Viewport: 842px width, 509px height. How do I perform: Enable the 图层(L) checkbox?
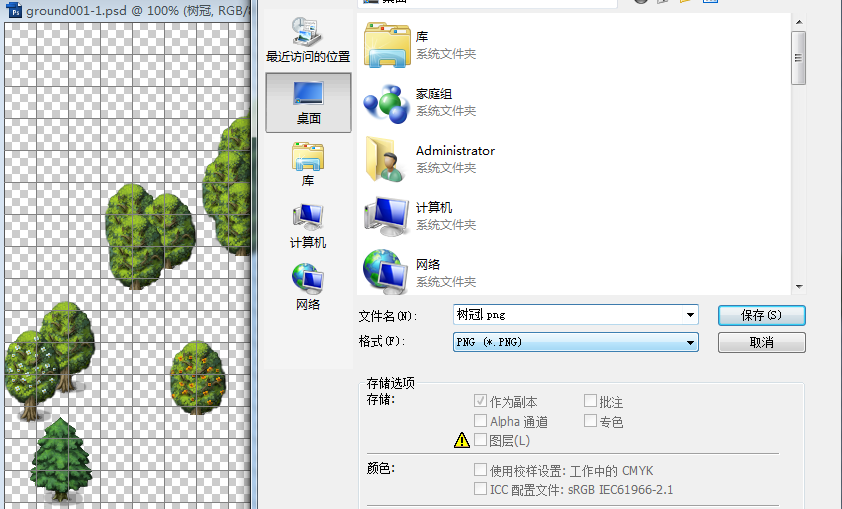[x=481, y=440]
